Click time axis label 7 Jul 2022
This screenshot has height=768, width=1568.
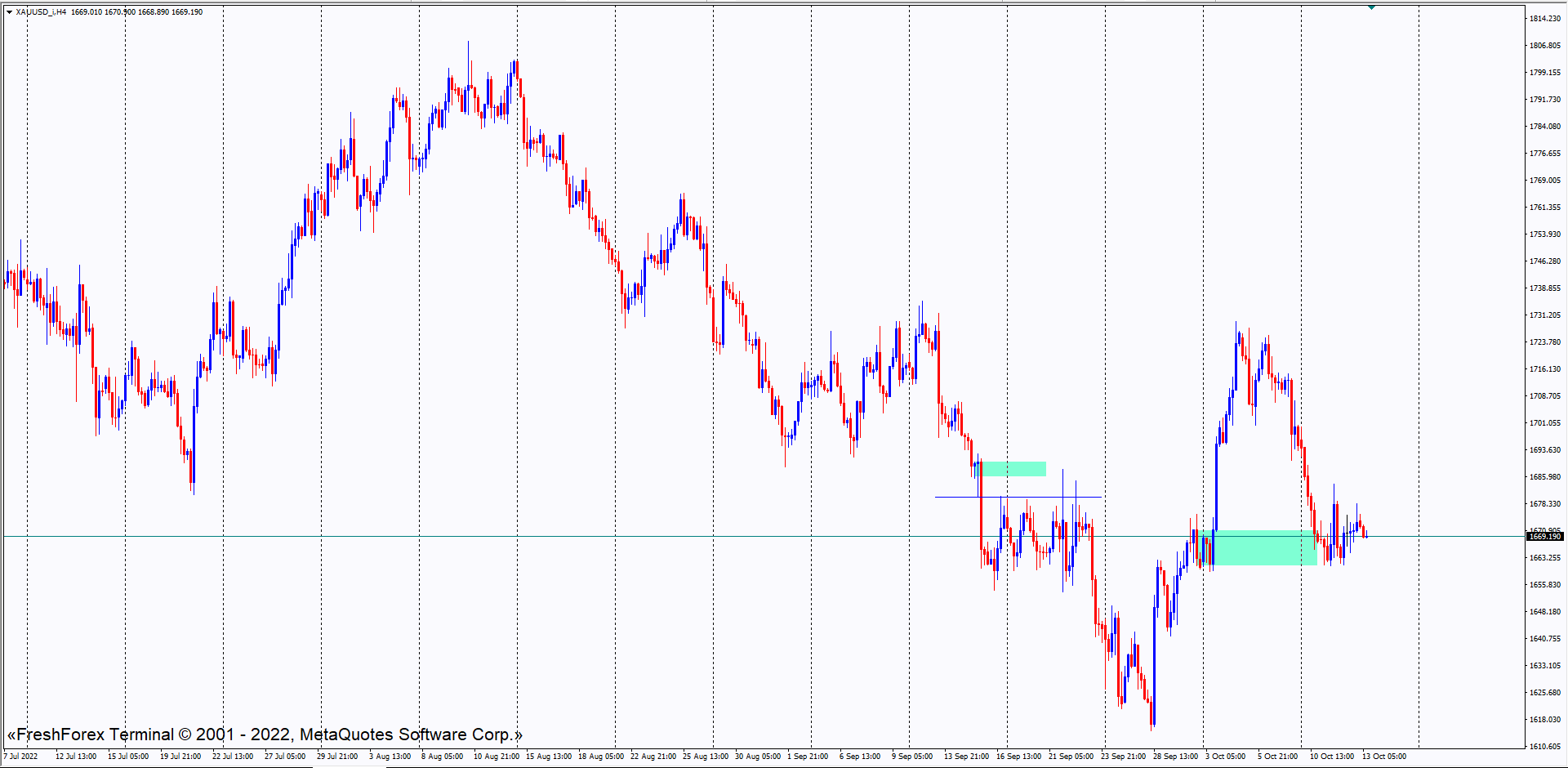click(20, 757)
